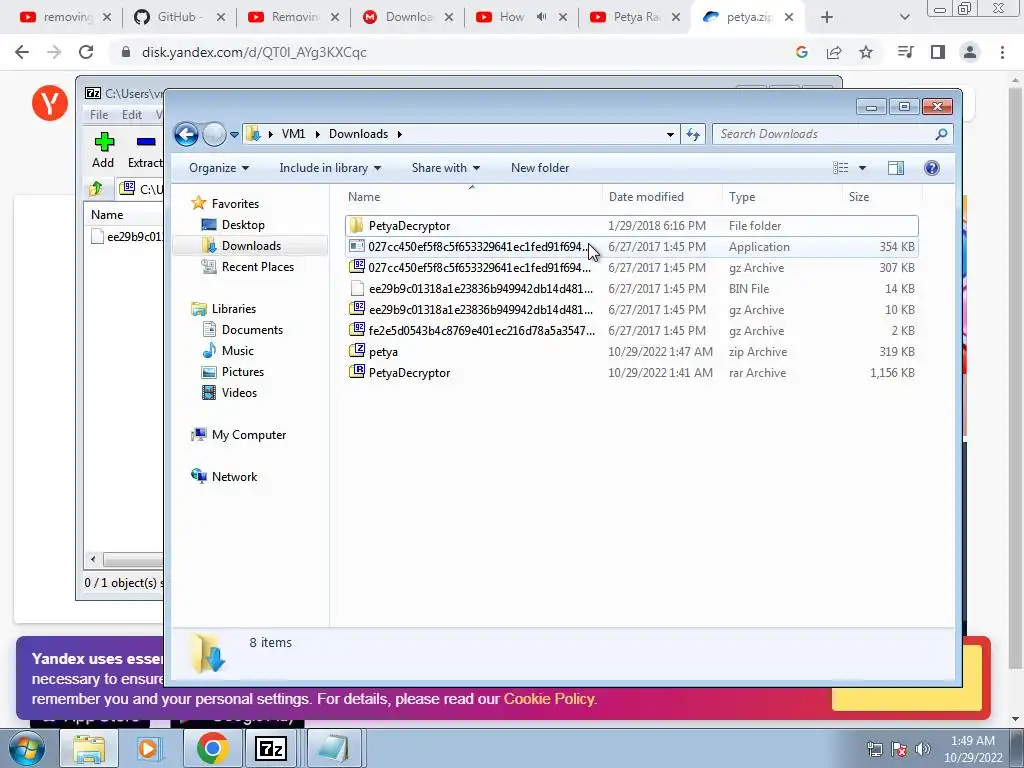Click Downloads in the address breadcrumb
The height and width of the screenshot is (768, 1024).
359,134
